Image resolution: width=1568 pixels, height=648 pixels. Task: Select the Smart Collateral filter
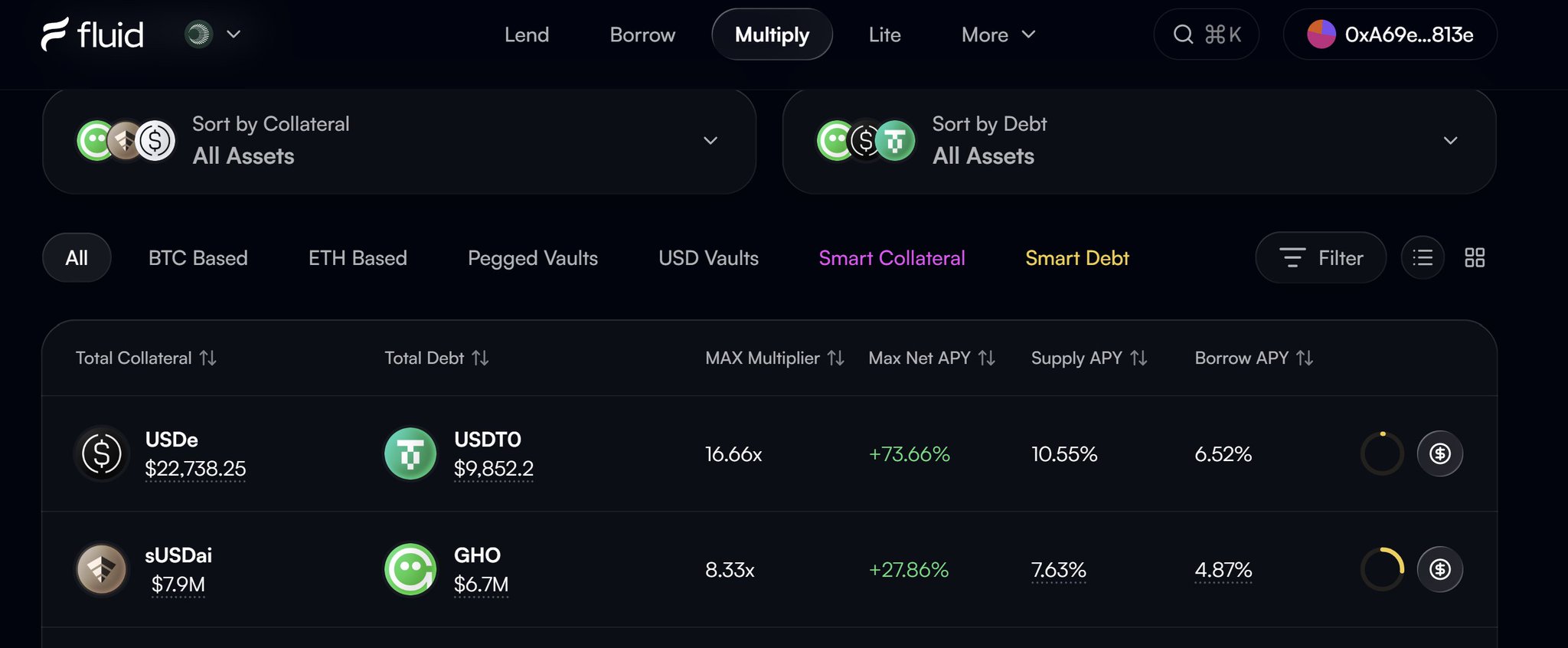[892, 258]
